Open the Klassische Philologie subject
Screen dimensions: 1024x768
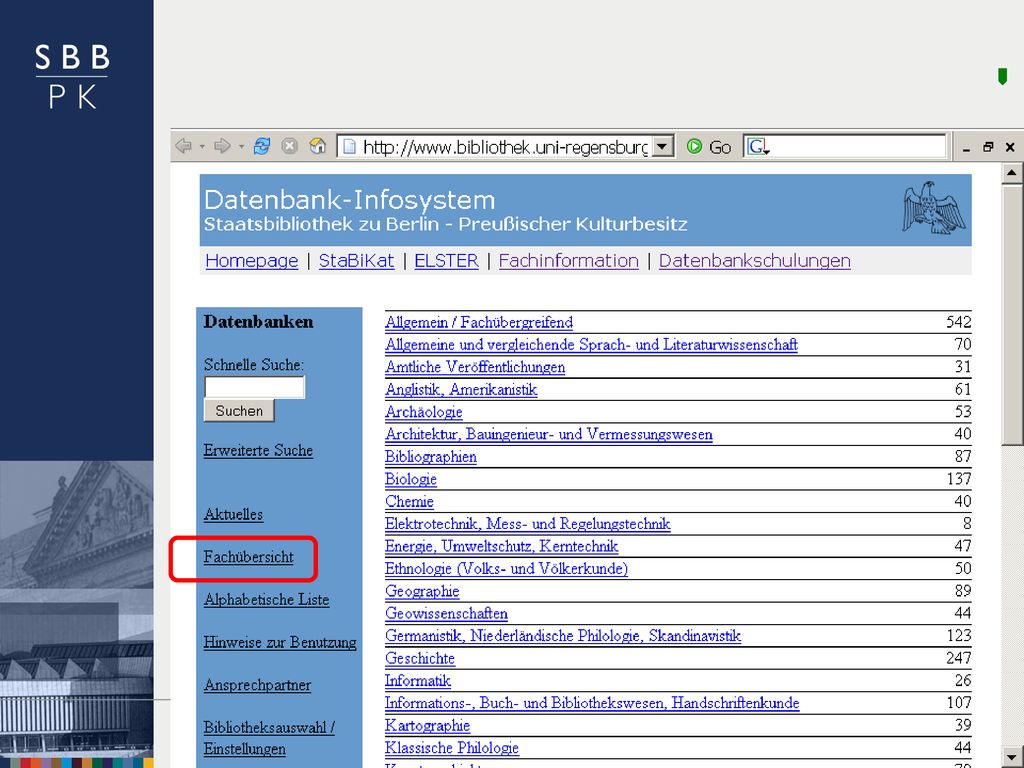pos(452,748)
